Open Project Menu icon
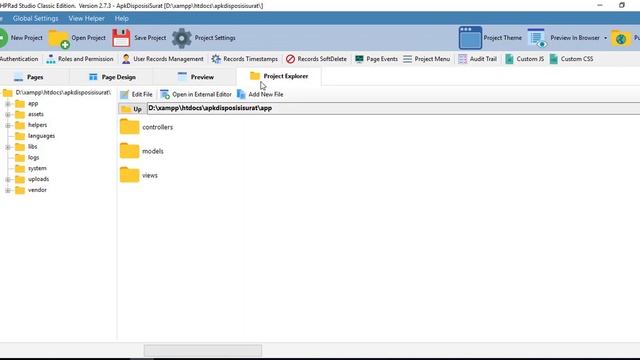Viewport: 640px width, 360px height. coord(407,59)
